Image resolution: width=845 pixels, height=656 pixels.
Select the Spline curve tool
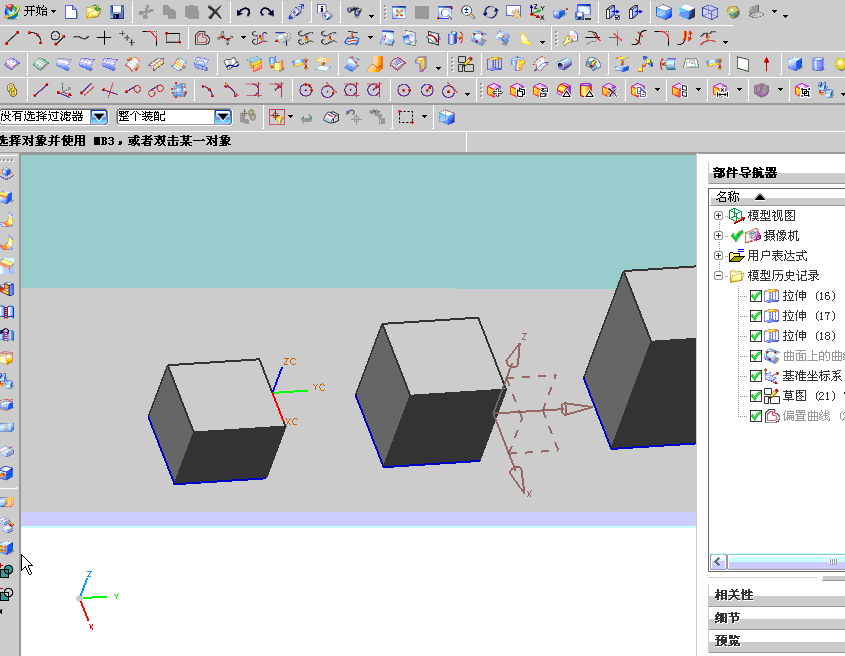pyautogui.click(x=81, y=38)
